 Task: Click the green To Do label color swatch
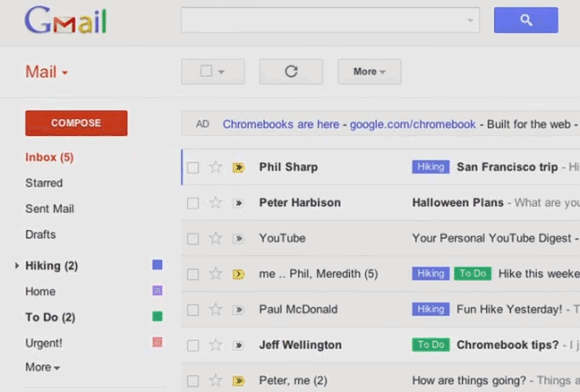point(157,317)
